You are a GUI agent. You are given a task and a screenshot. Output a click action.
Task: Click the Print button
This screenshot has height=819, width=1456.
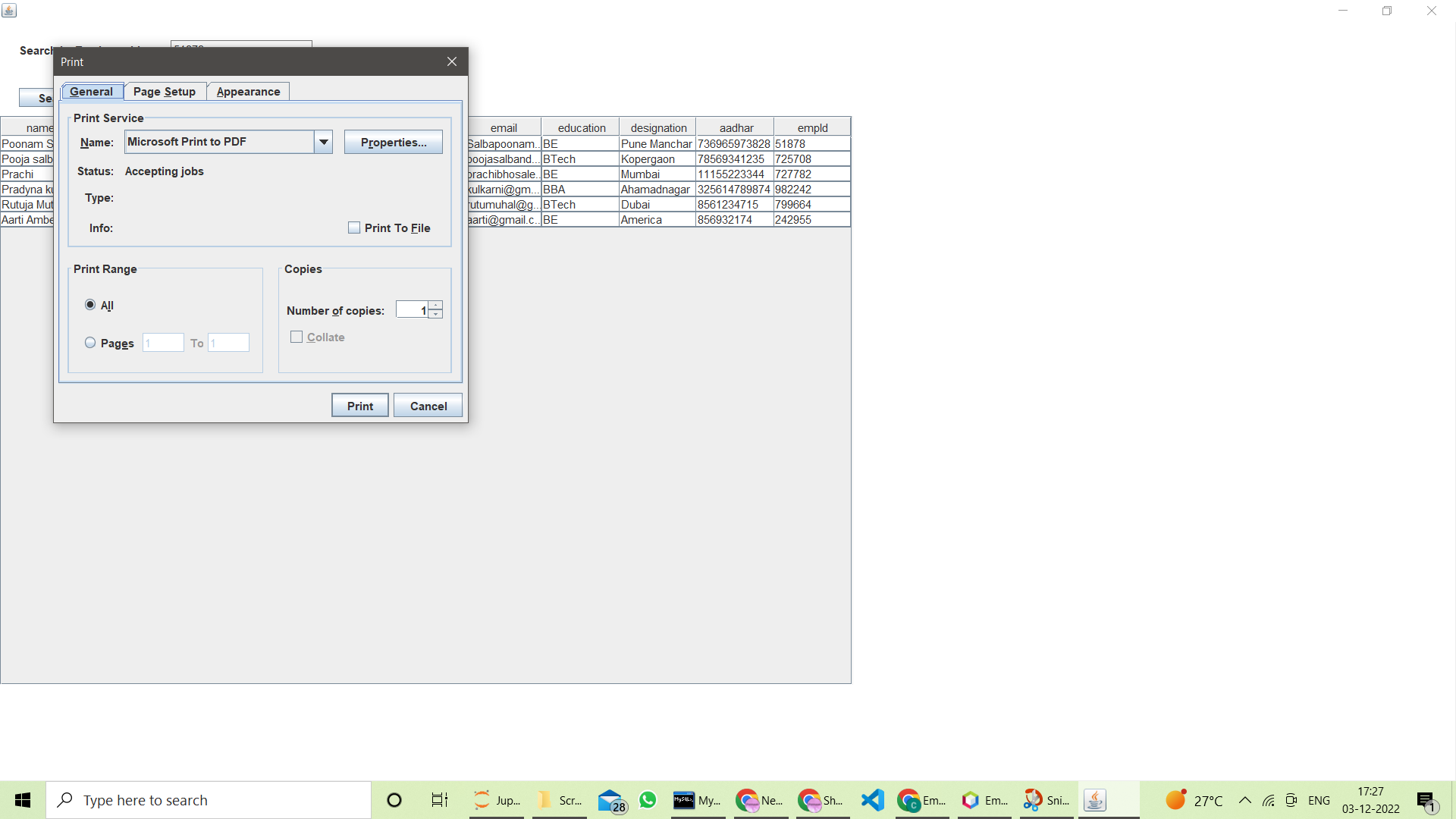(x=360, y=406)
